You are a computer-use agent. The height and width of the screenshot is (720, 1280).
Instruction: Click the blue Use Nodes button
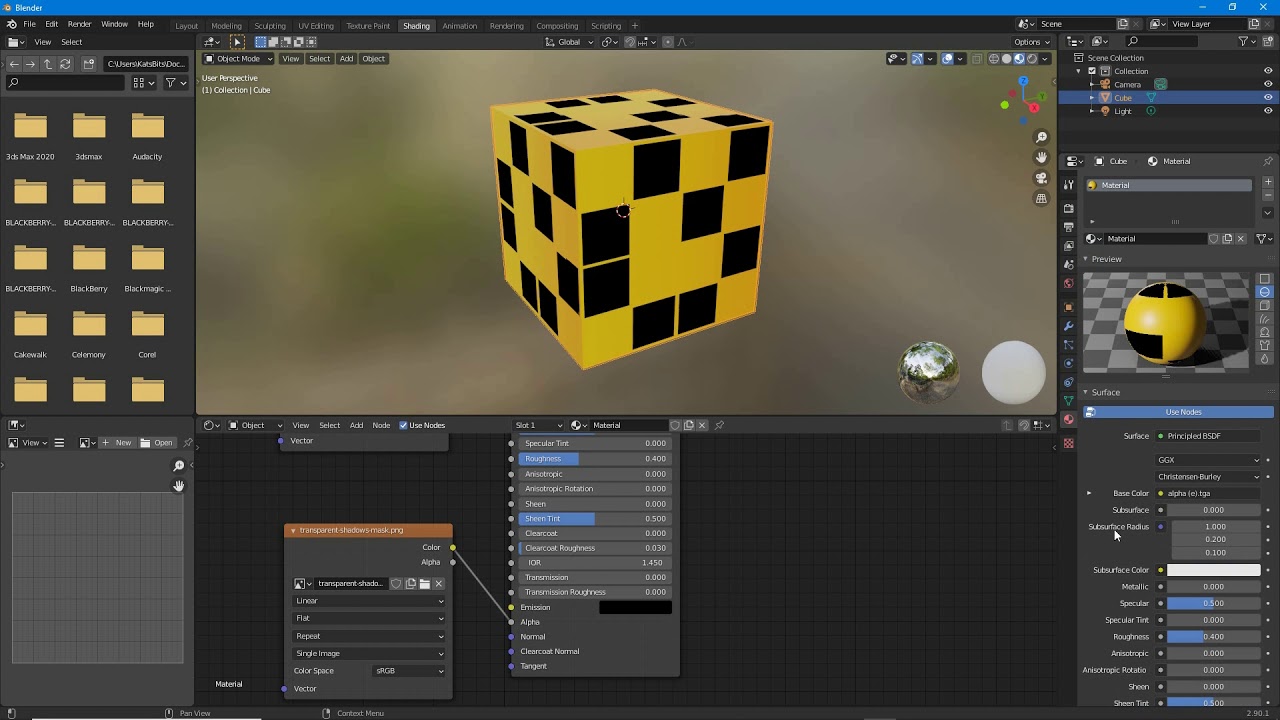tap(1182, 412)
